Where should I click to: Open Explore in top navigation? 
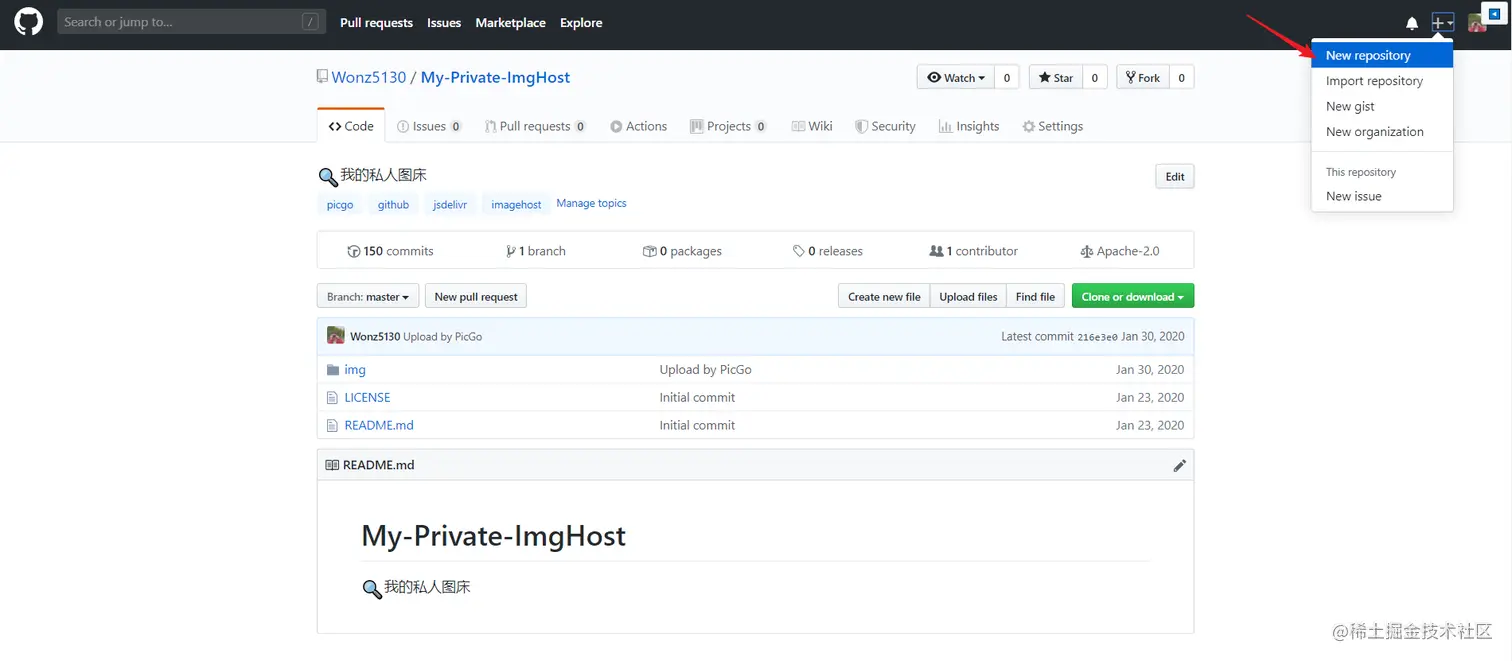(581, 22)
